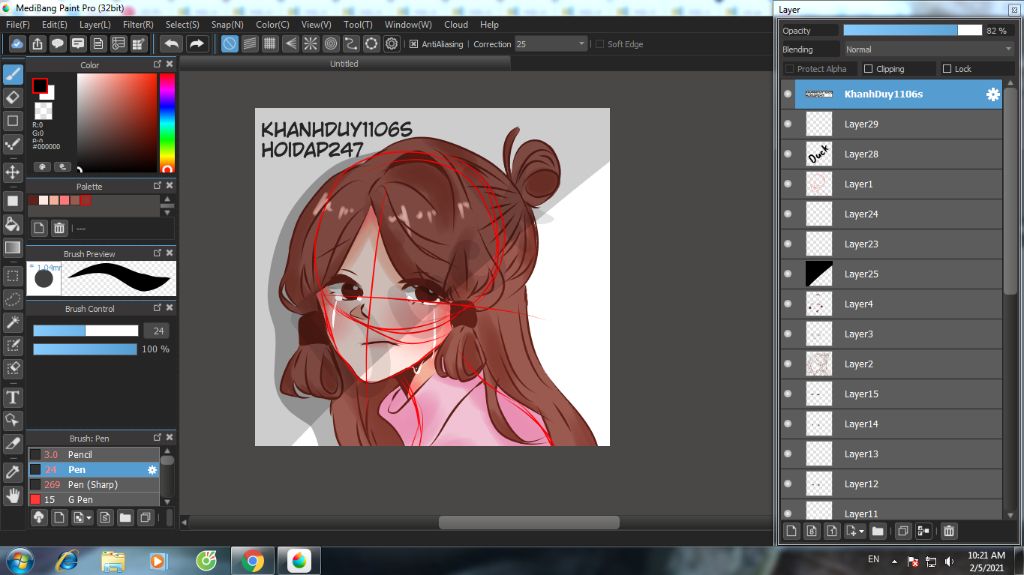1024x575 pixels.
Task: Expand add-brush dropdown arrow in Brush panel
Action: 89,518
